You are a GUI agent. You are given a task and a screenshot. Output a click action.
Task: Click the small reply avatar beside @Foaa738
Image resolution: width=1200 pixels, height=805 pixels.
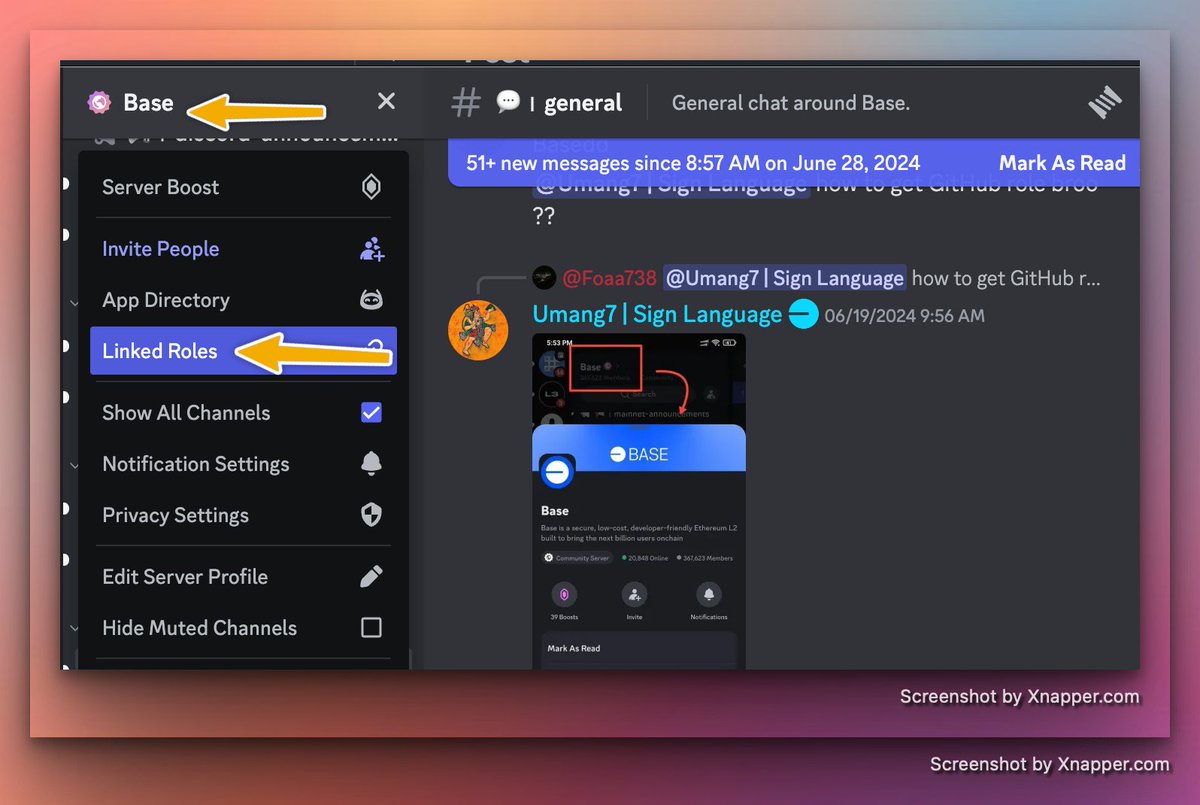tap(544, 277)
